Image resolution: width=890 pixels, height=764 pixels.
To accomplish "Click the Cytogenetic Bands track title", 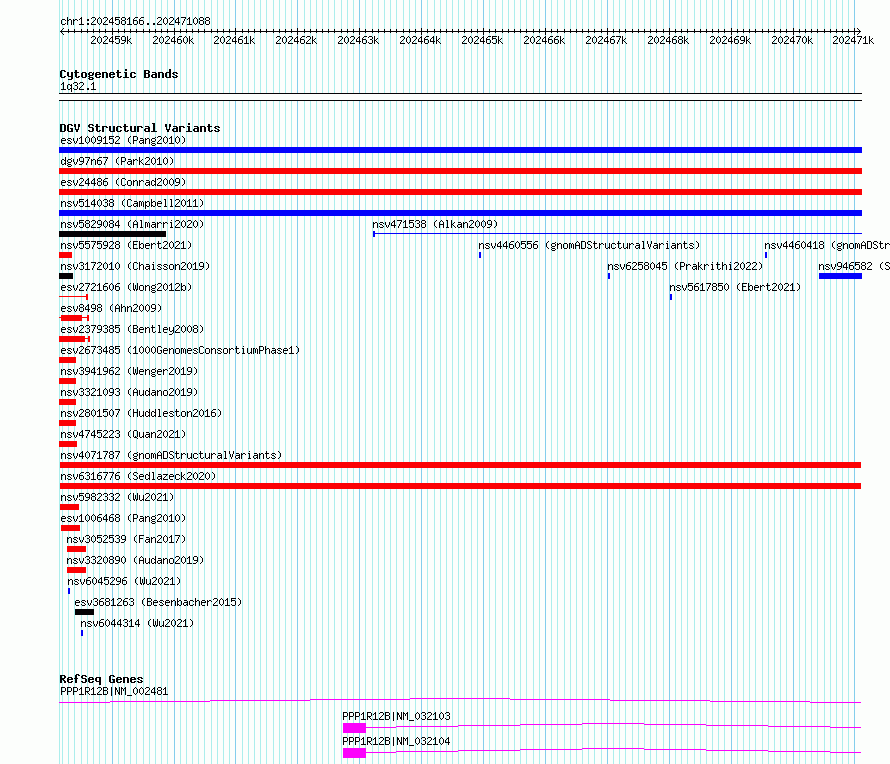I will tap(119, 74).
